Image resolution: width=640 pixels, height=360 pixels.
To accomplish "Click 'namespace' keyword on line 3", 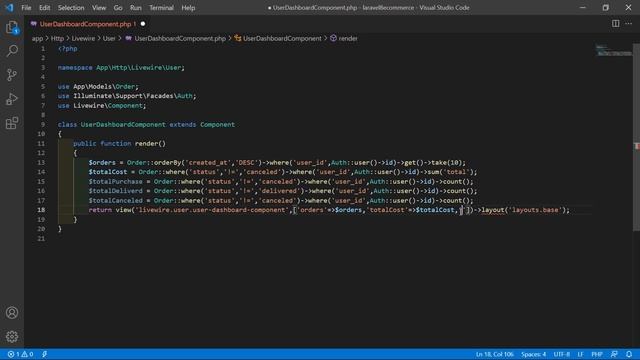I will [75, 68].
